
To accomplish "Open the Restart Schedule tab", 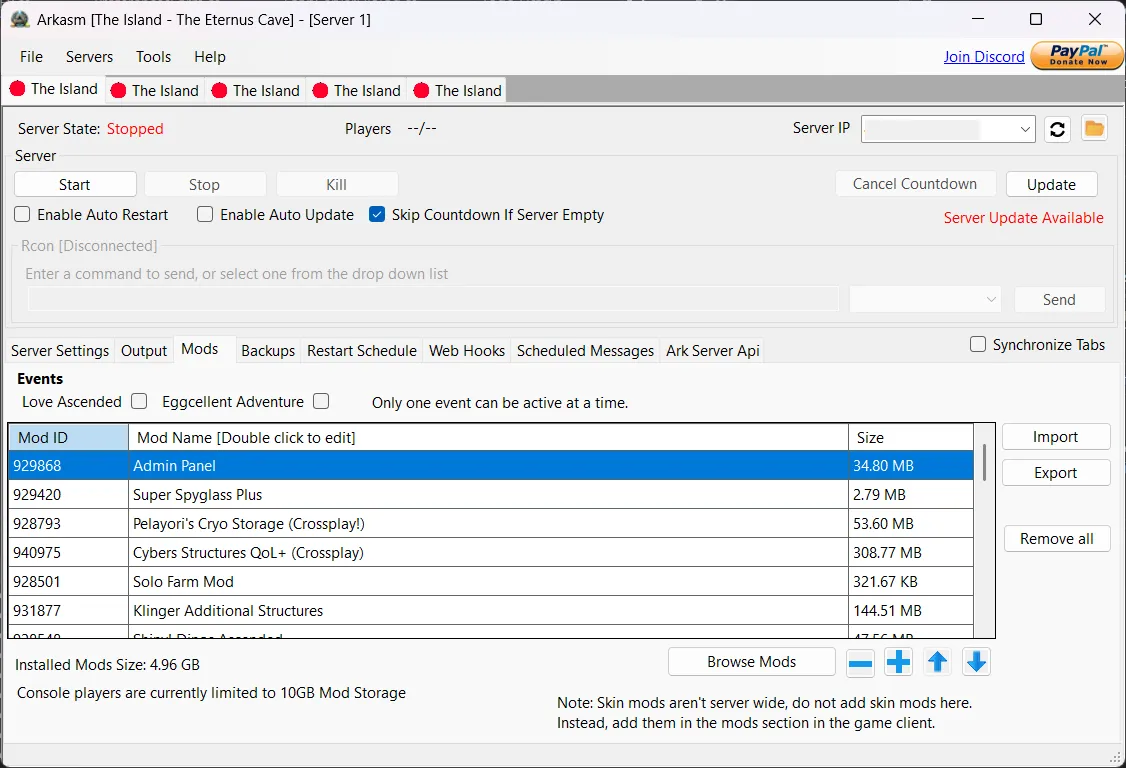I will click(362, 351).
